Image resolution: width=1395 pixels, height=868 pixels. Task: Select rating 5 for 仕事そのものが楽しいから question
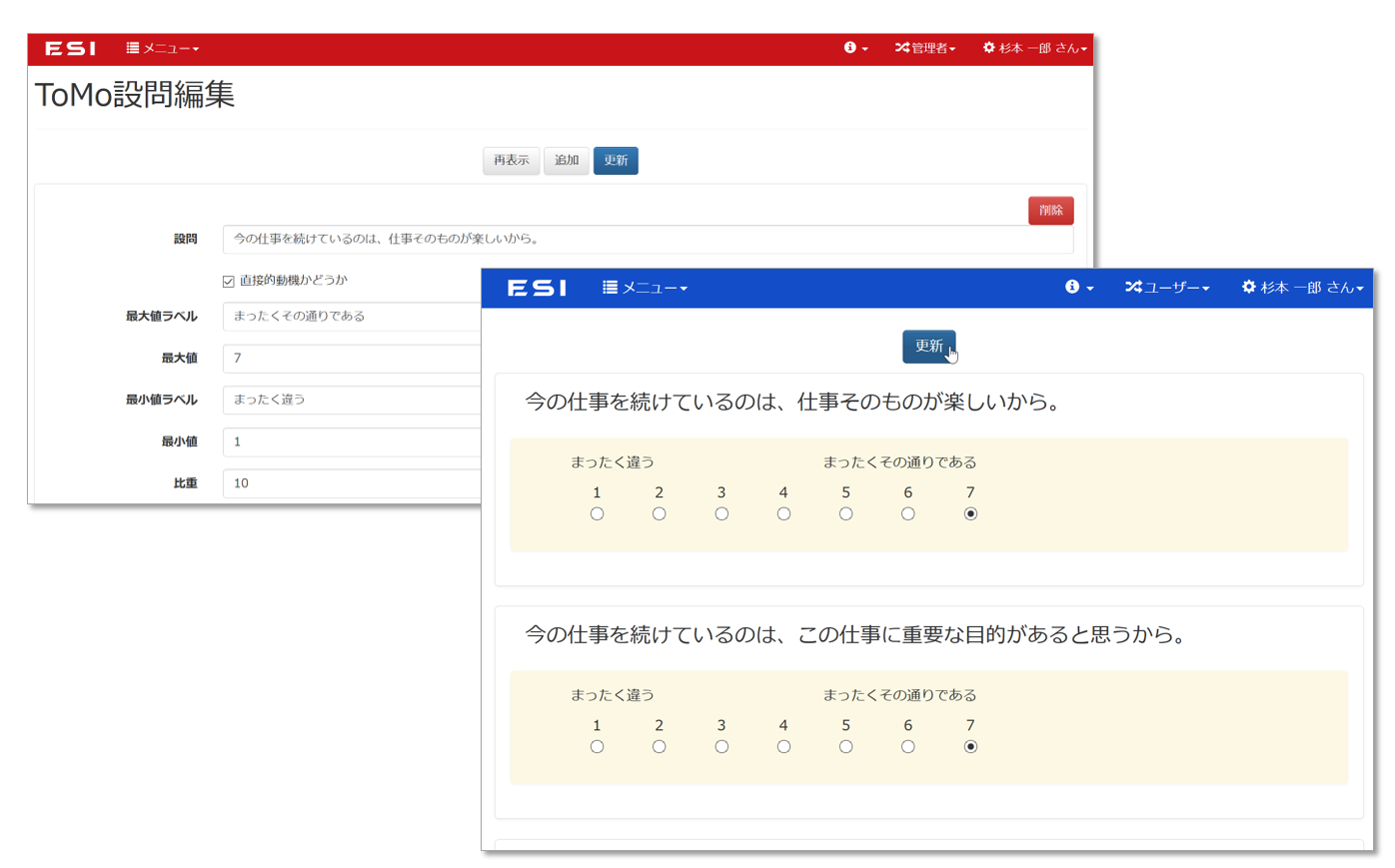(x=845, y=514)
